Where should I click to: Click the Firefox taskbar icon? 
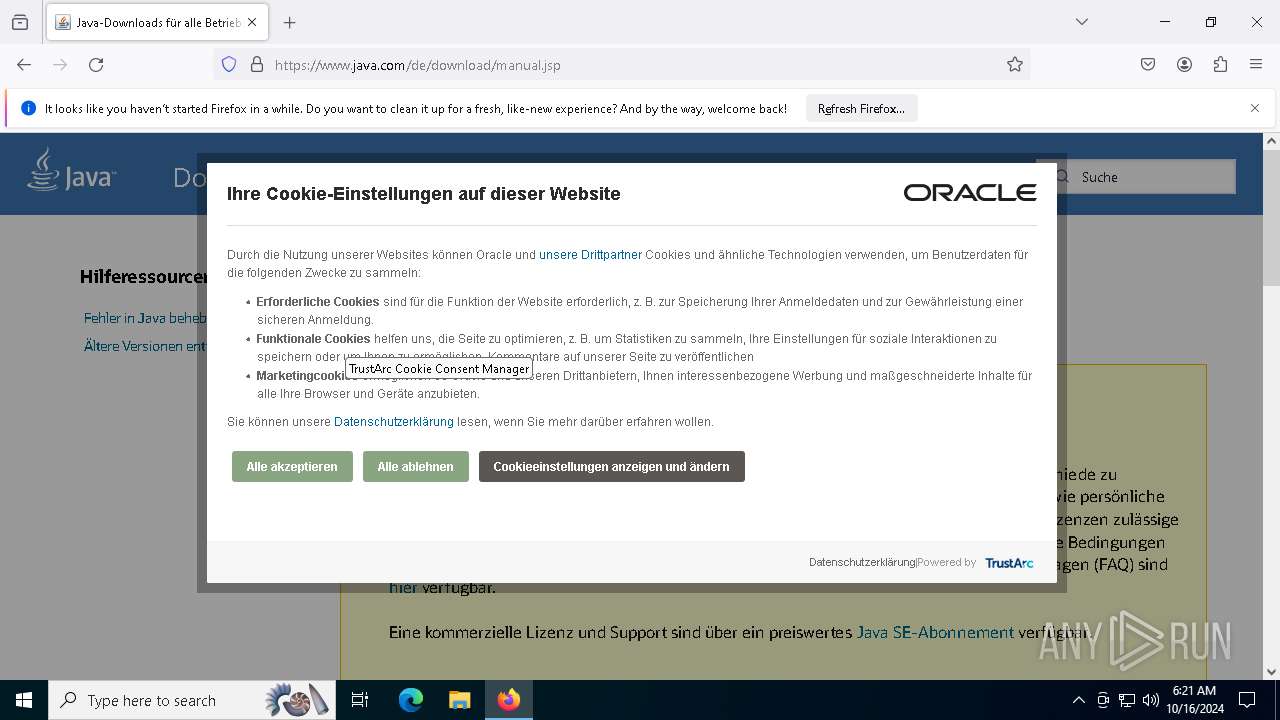509,700
